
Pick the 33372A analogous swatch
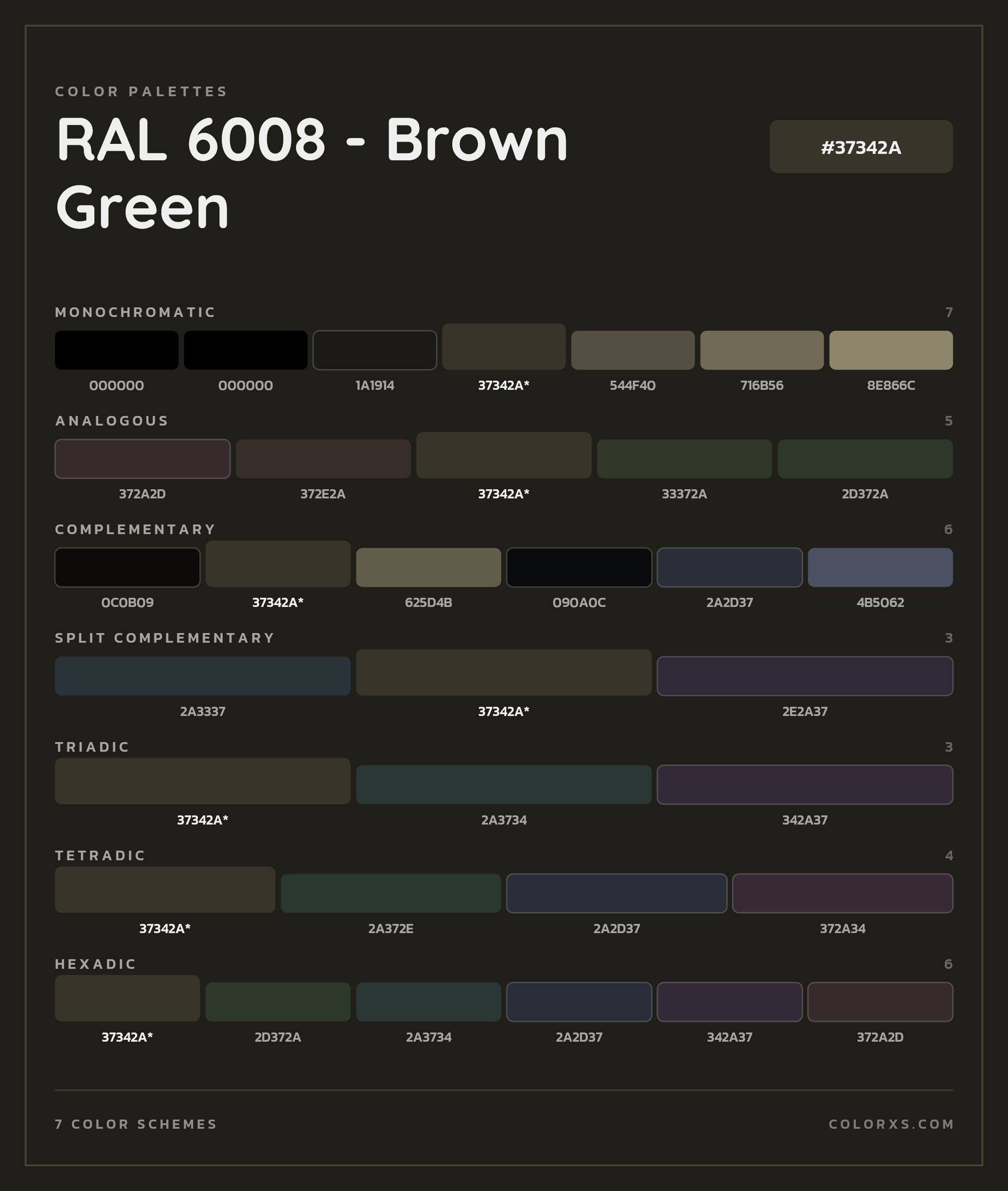[x=685, y=459]
